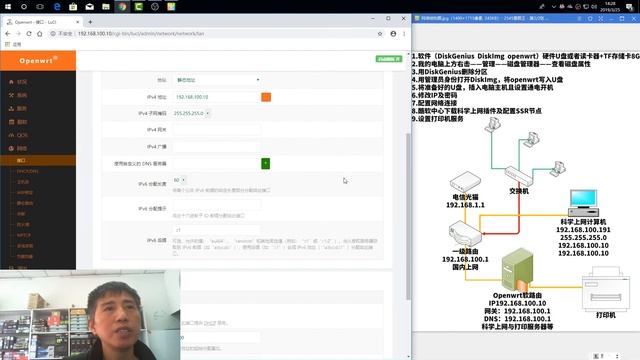Go forward in Chrome browser
The width and height of the screenshot is (640, 360).
pyautogui.click(x=18, y=33)
